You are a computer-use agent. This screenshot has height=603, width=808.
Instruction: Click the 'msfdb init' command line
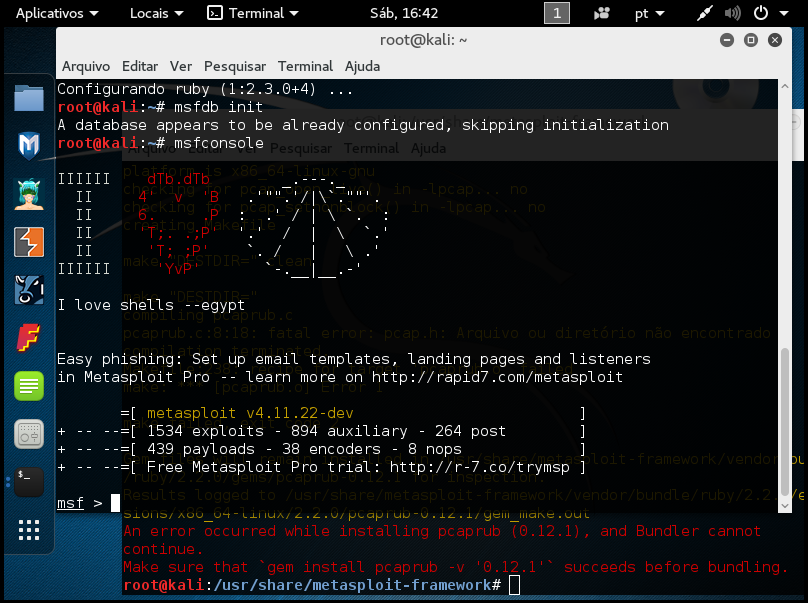point(218,107)
